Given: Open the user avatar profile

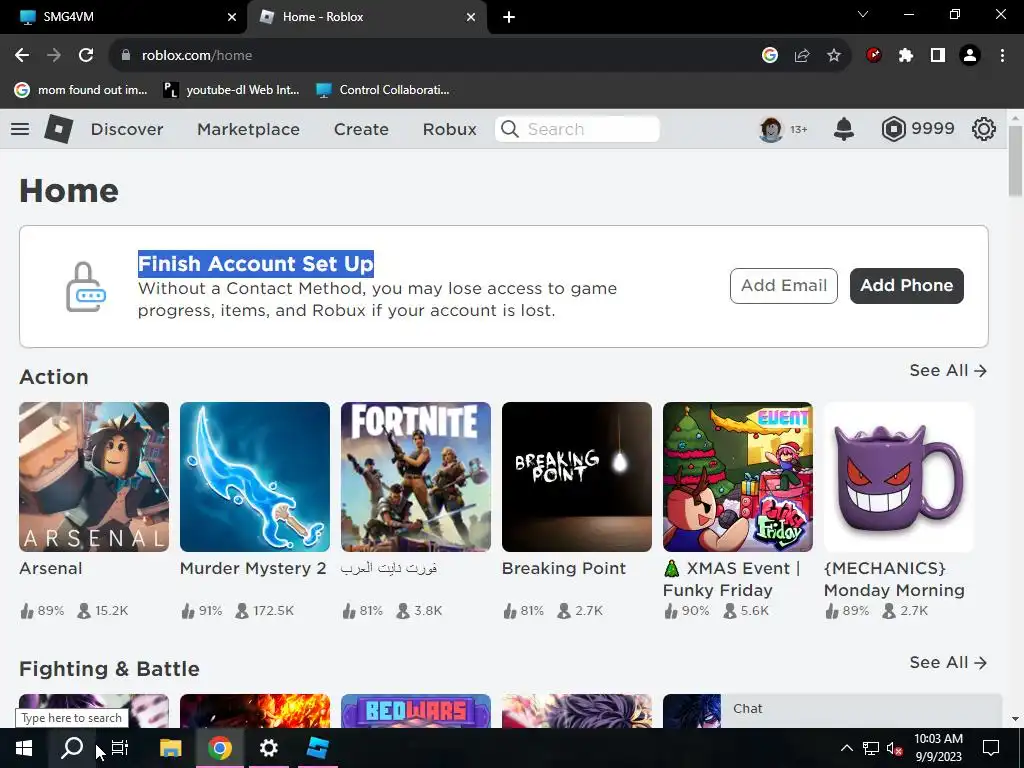Looking at the screenshot, I should pos(771,129).
